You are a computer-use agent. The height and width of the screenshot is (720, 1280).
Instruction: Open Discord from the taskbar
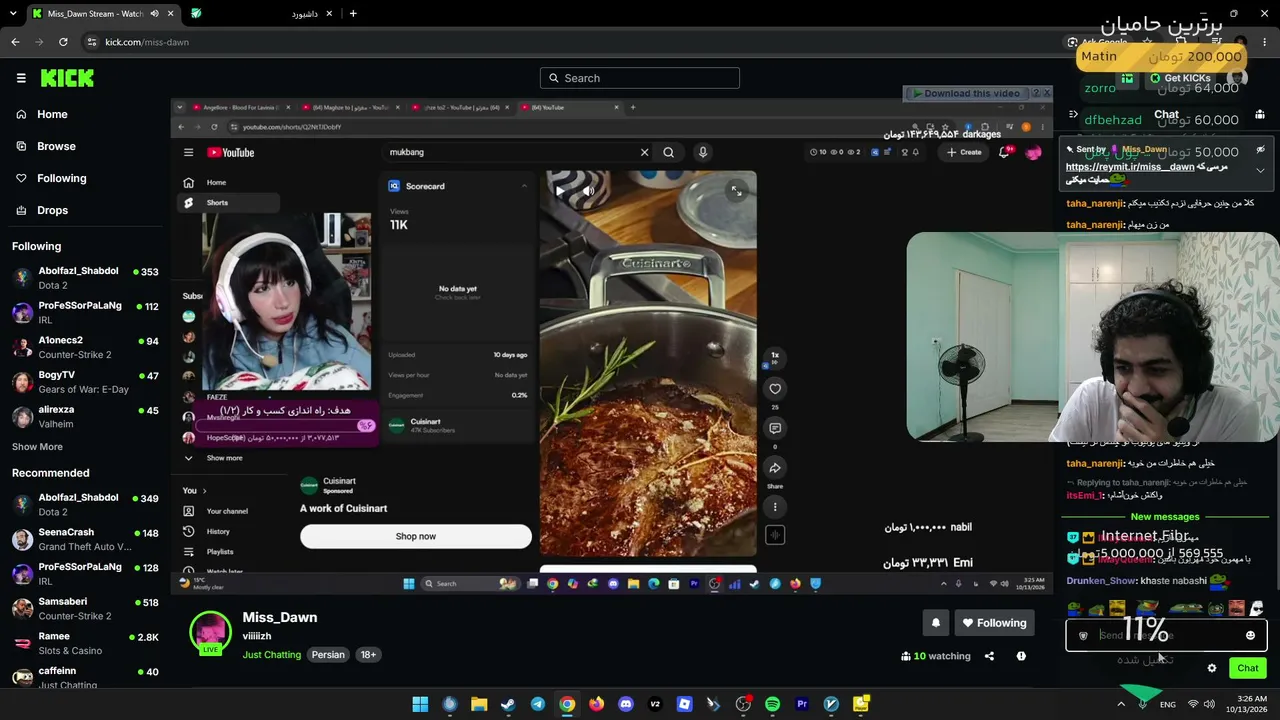pyautogui.click(x=626, y=704)
